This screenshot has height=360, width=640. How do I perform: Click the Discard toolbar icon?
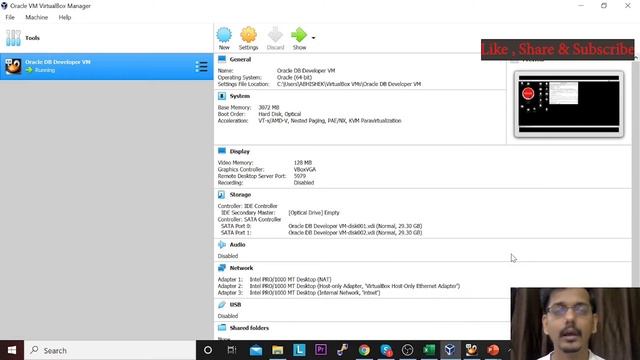pos(275,35)
